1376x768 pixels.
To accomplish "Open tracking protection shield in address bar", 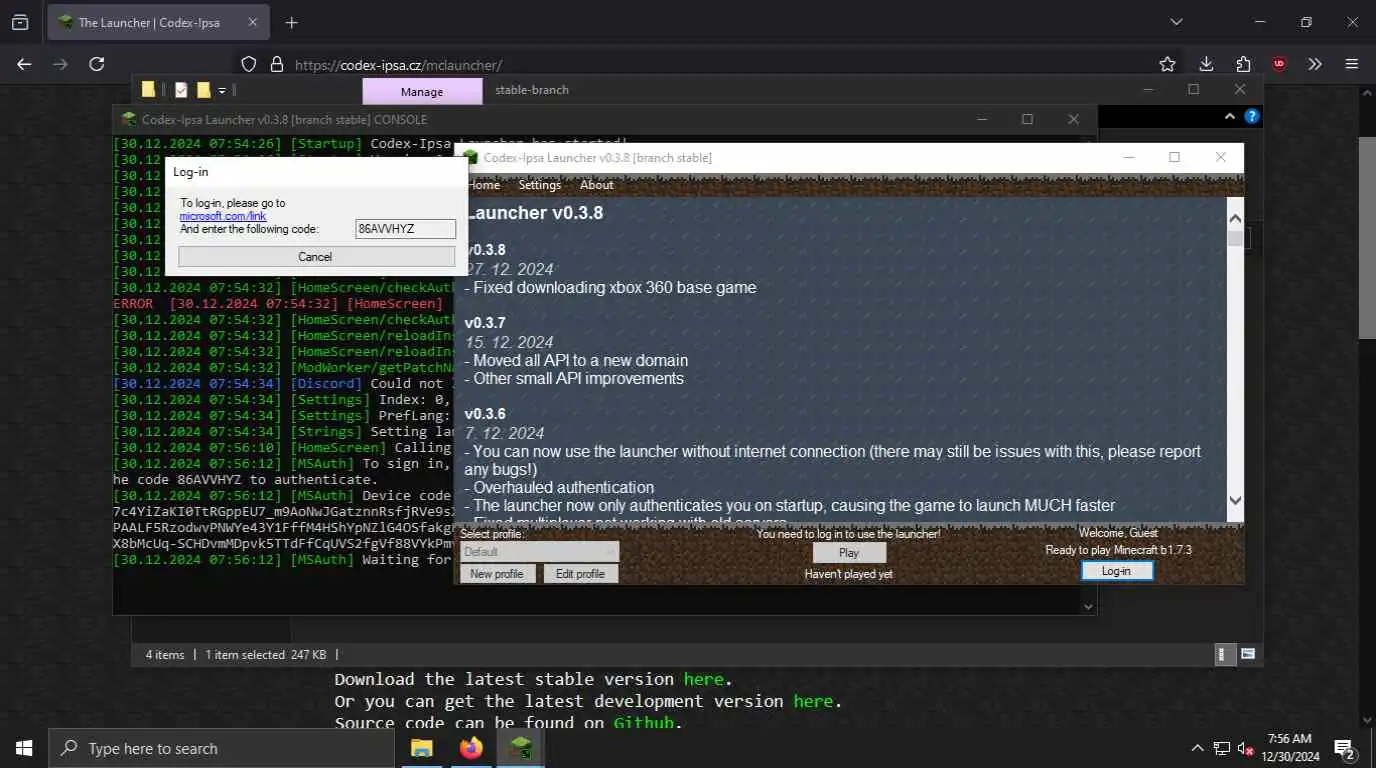I will coord(249,64).
